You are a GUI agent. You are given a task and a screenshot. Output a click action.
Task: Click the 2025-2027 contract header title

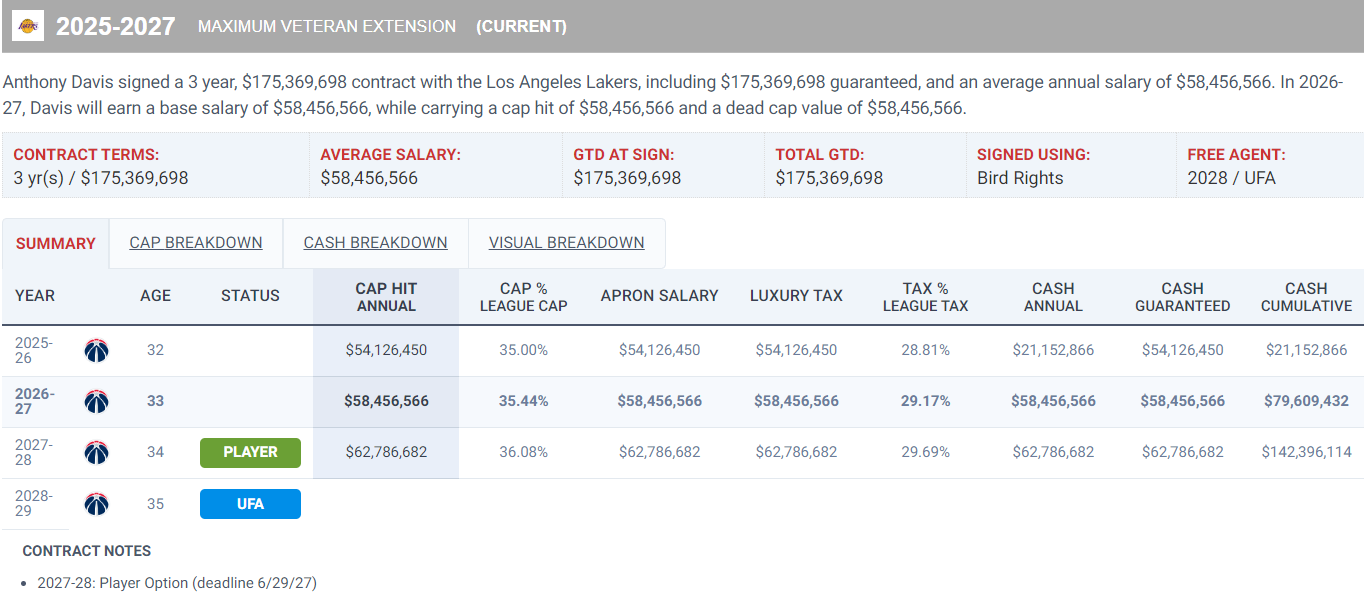(x=116, y=26)
